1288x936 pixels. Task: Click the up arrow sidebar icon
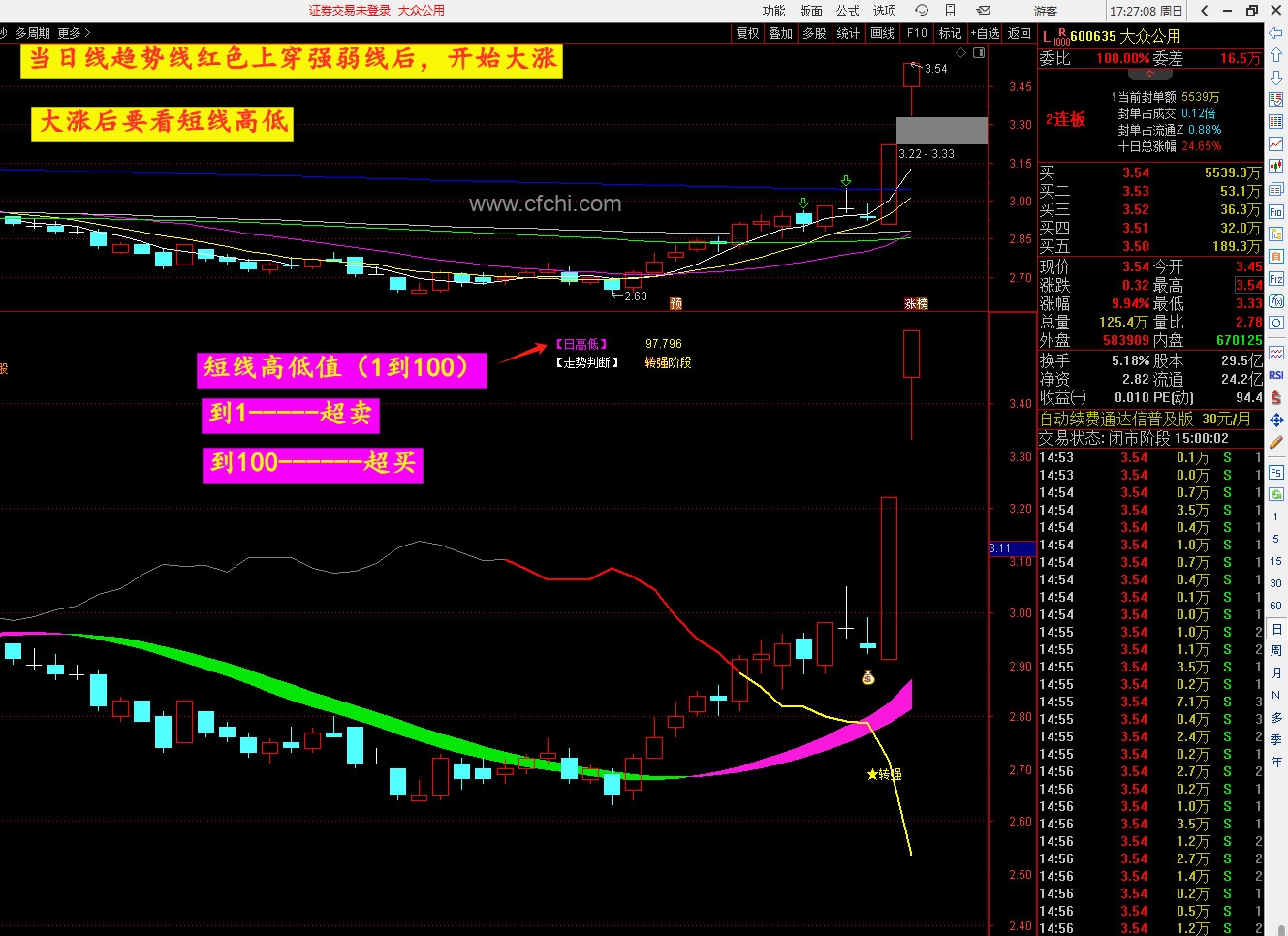click(x=1276, y=55)
